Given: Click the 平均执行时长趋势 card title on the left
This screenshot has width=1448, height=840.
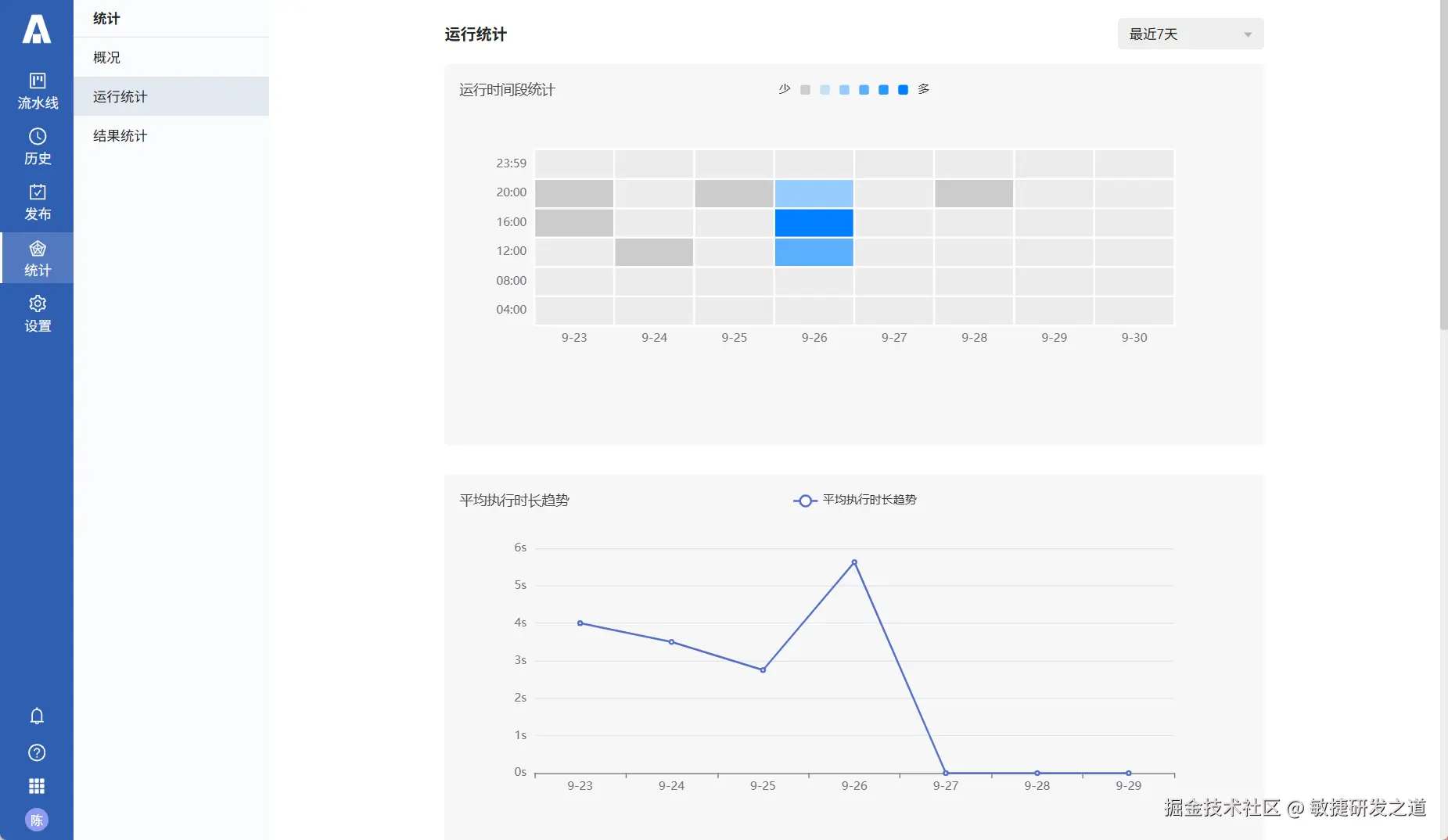Looking at the screenshot, I should tap(514, 501).
